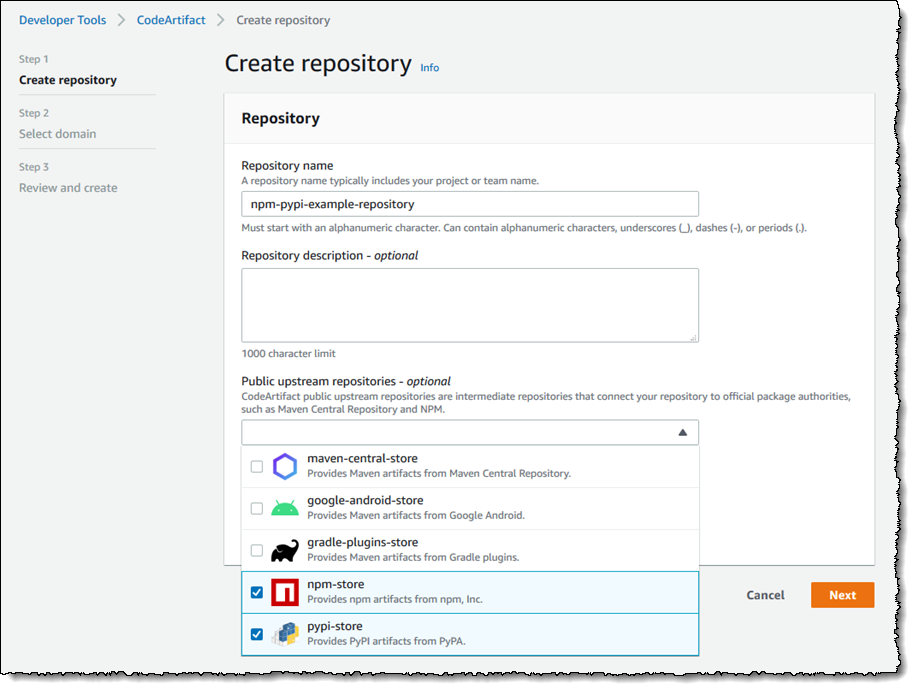This screenshot has height=694, width=917.
Task: Tick the gradle-plugins-store checkbox
Action: pyautogui.click(x=257, y=550)
